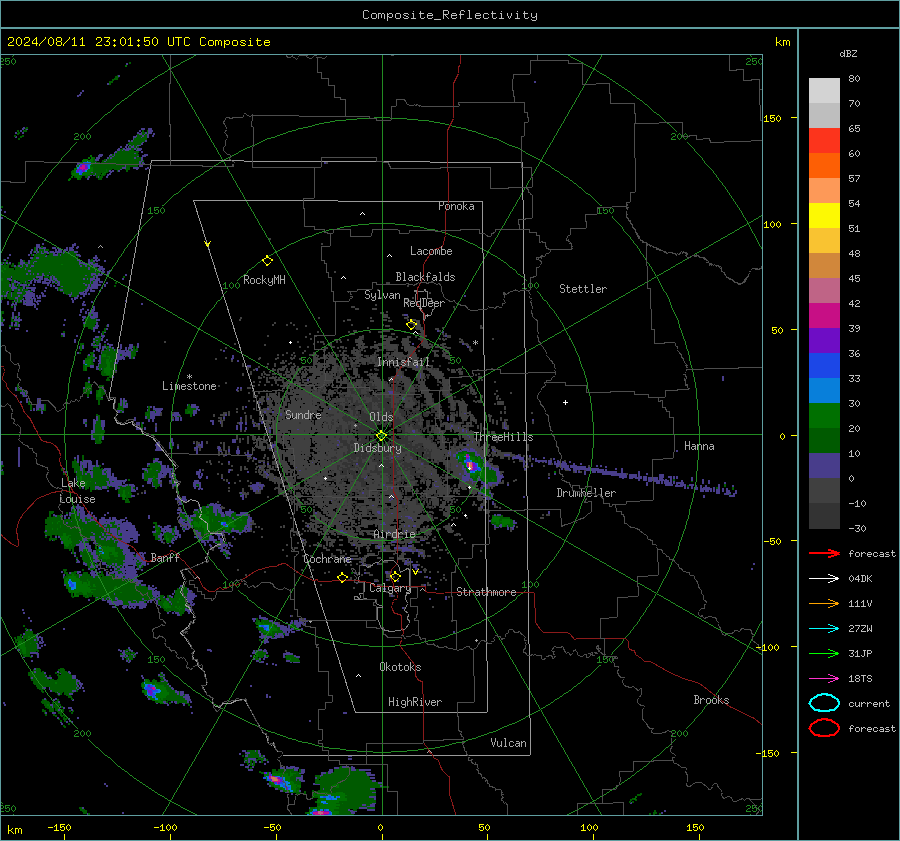This screenshot has width=900, height=841.
Task: Click the Lacombe city label
Action: [431, 251]
